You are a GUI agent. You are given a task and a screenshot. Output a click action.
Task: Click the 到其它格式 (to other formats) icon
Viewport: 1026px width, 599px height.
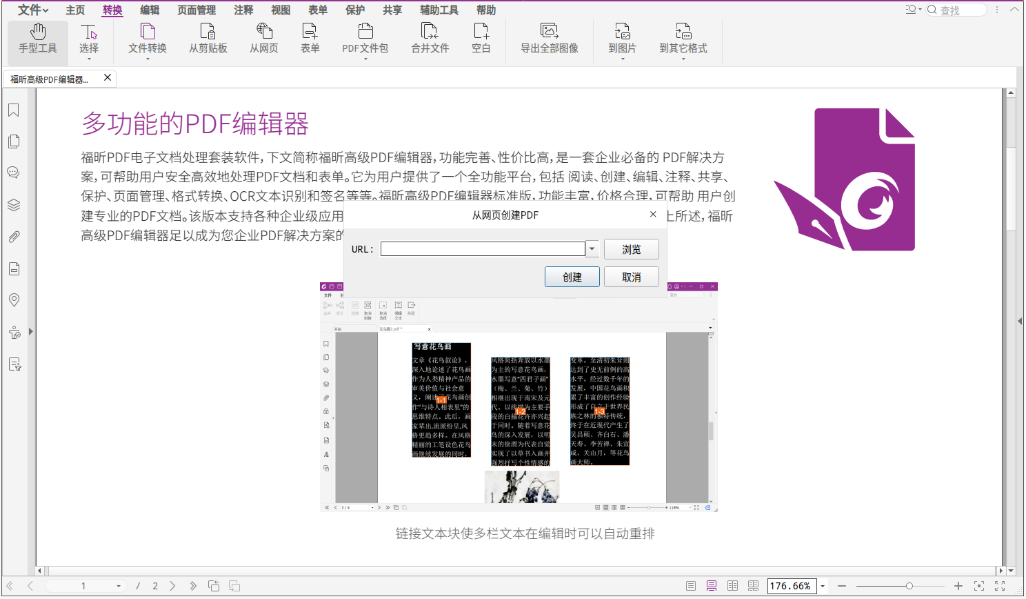pyautogui.click(x=683, y=31)
